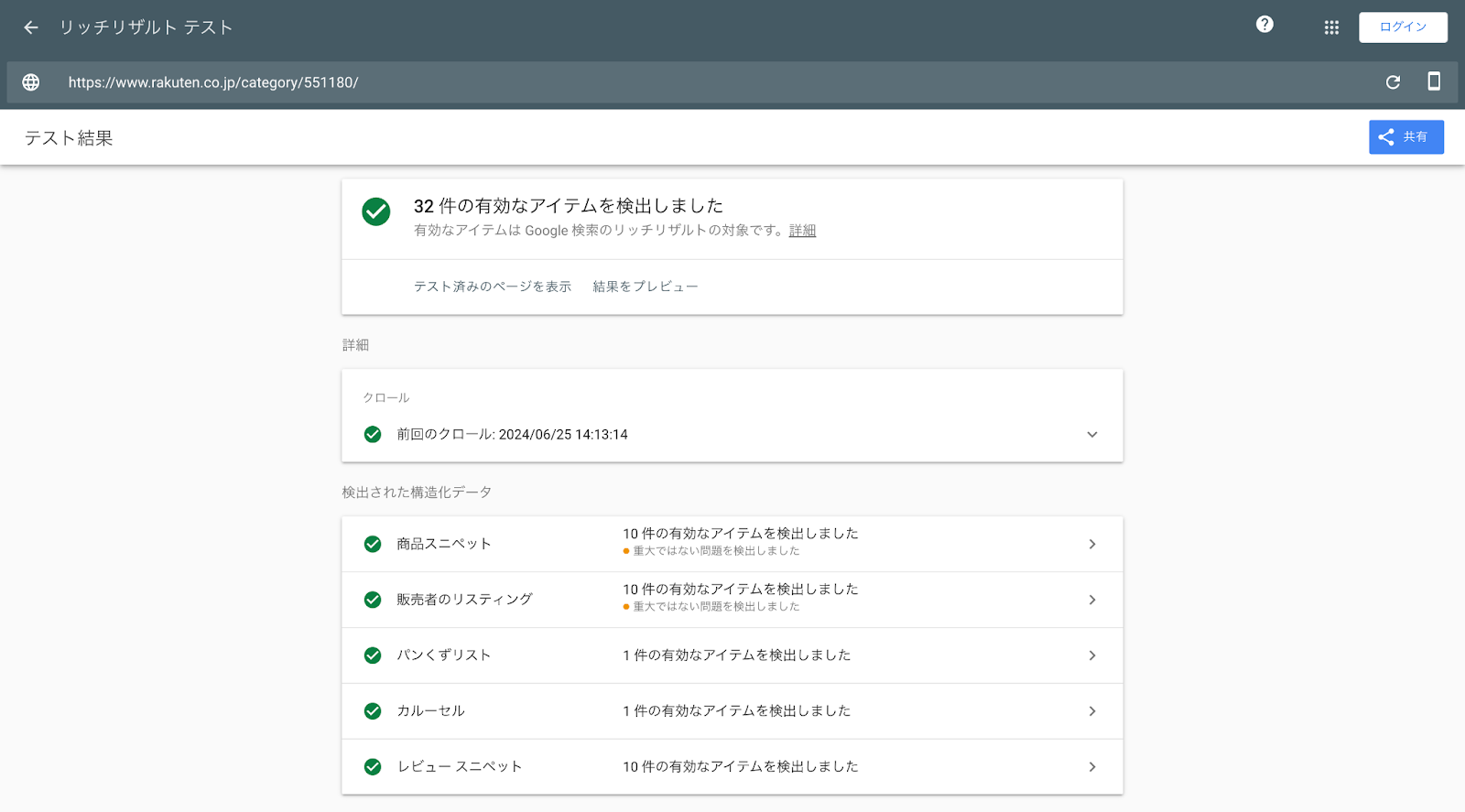Viewport: 1465px width, 812px height.
Task: Open レビュー スニペット row chevron
Action: tap(1092, 767)
